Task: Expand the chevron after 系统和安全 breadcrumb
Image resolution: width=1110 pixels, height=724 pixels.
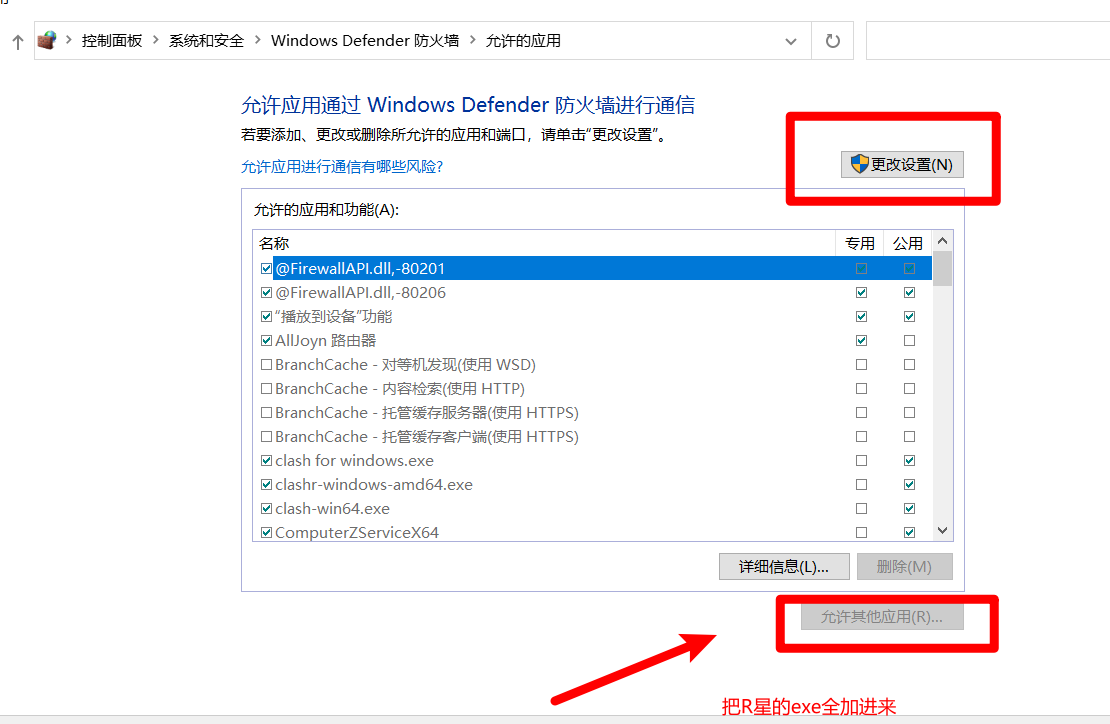Action: click(258, 40)
